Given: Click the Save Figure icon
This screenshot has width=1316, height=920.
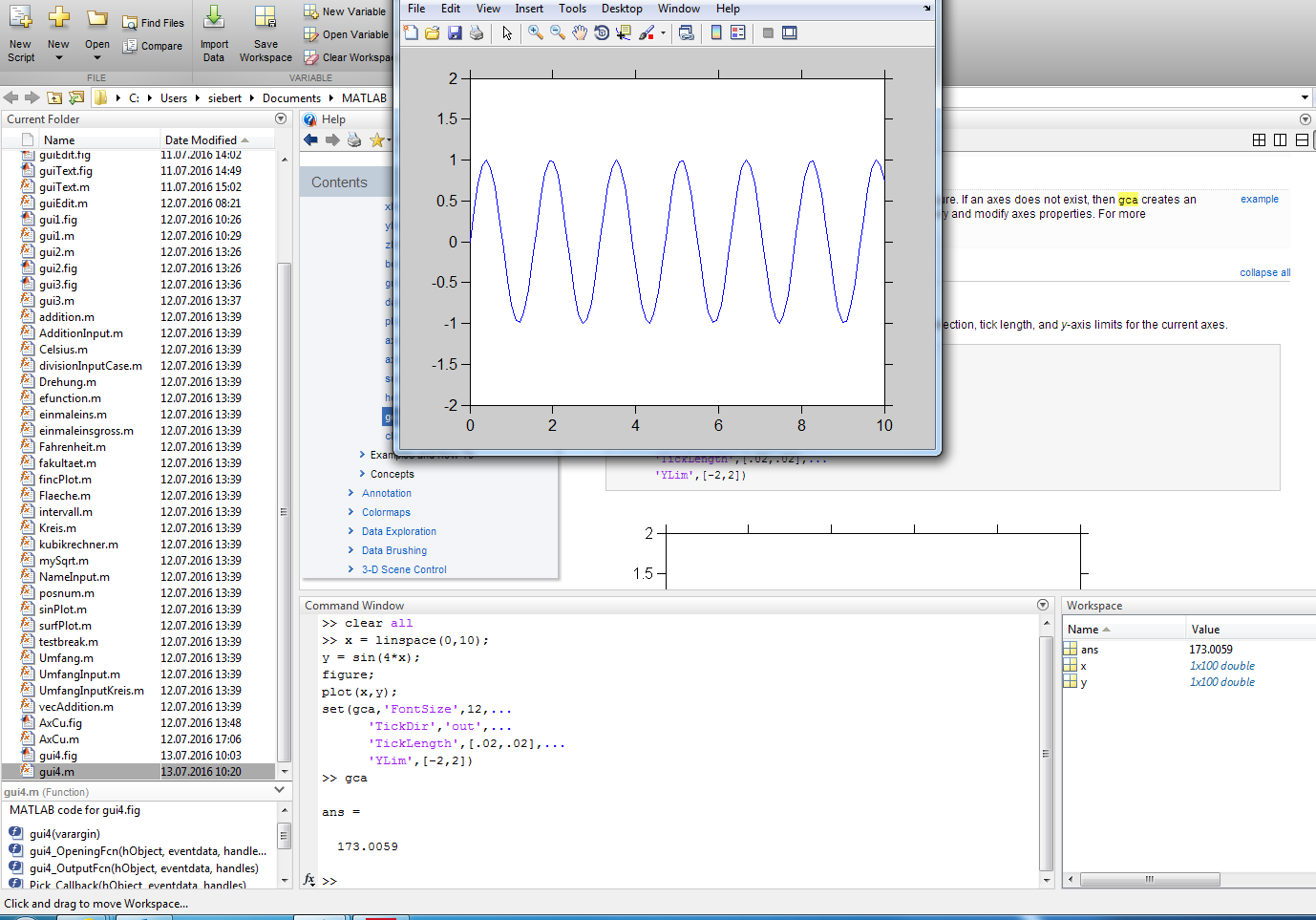Looking at the screenshot, I should 455,32.
